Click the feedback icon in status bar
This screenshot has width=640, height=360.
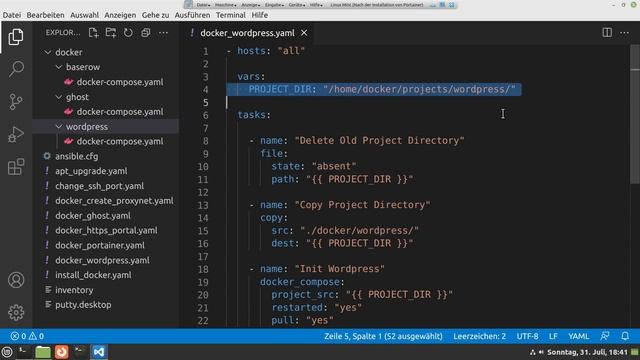click(x=605, y=336)
